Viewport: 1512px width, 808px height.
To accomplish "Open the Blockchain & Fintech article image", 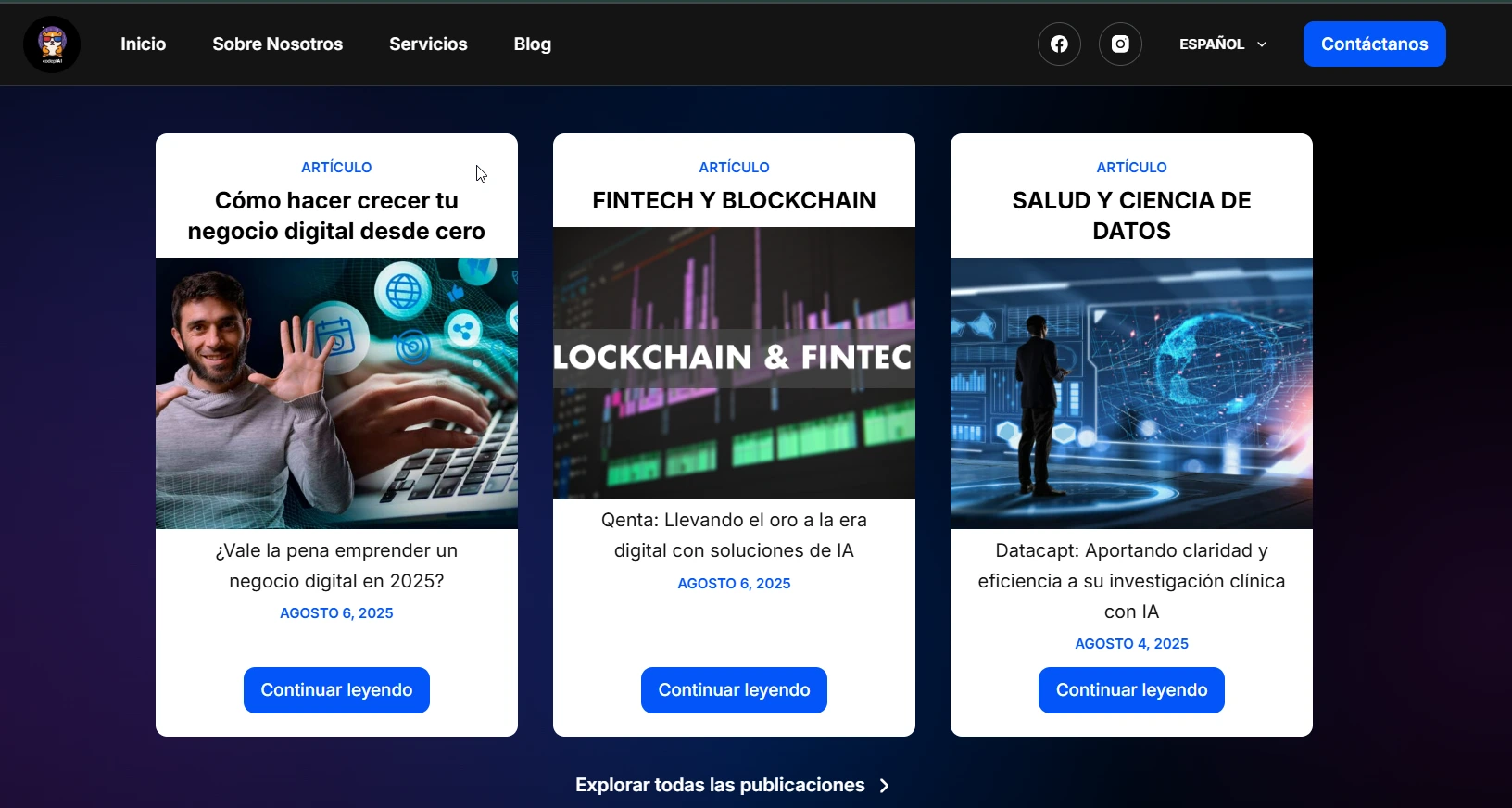I will click(x=734, y=363).
